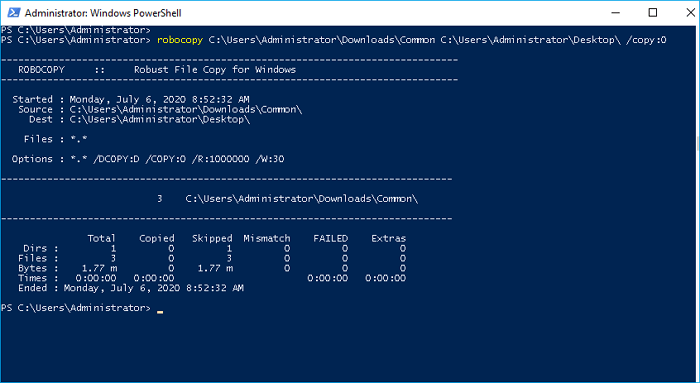Click the Started timestamp line
The image size is (700, 383).
[x=131, y=100]
